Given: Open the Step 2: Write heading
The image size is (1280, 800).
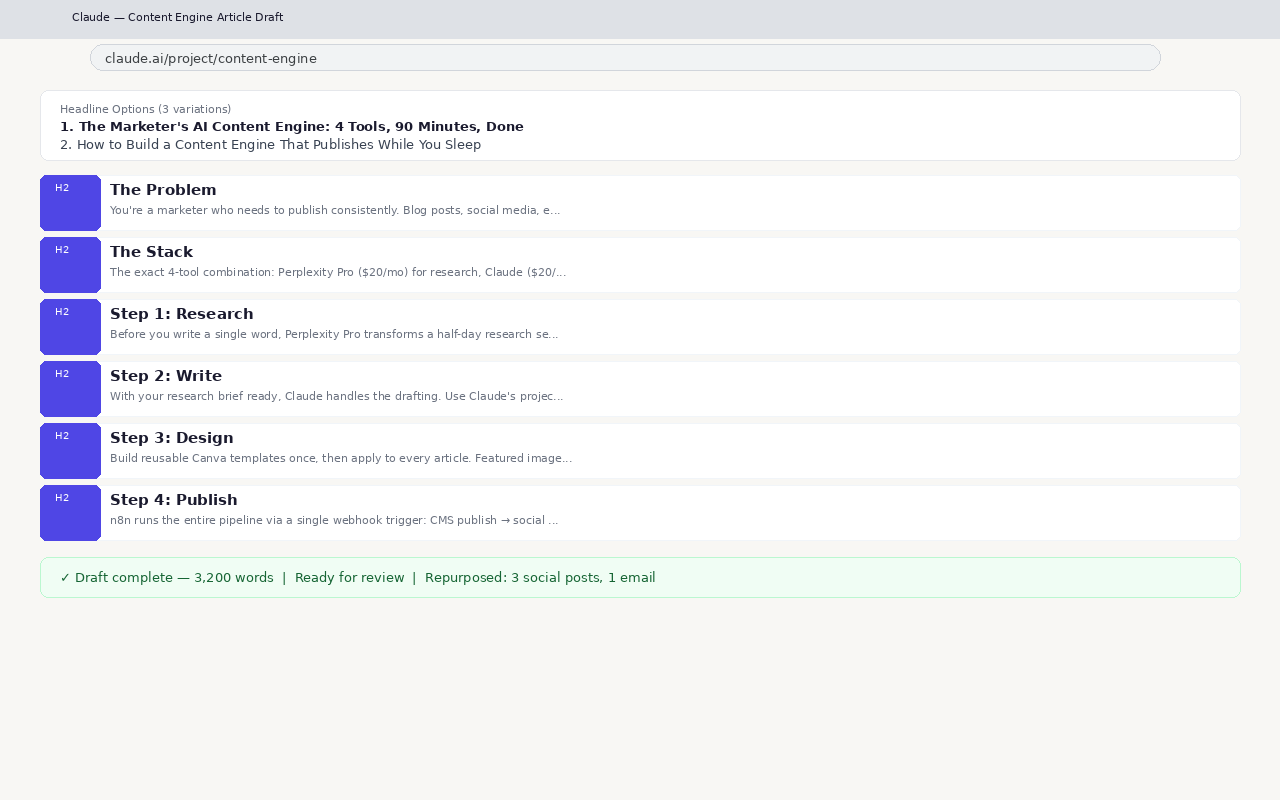Looking at the screenshot, I should click(166, 376).
